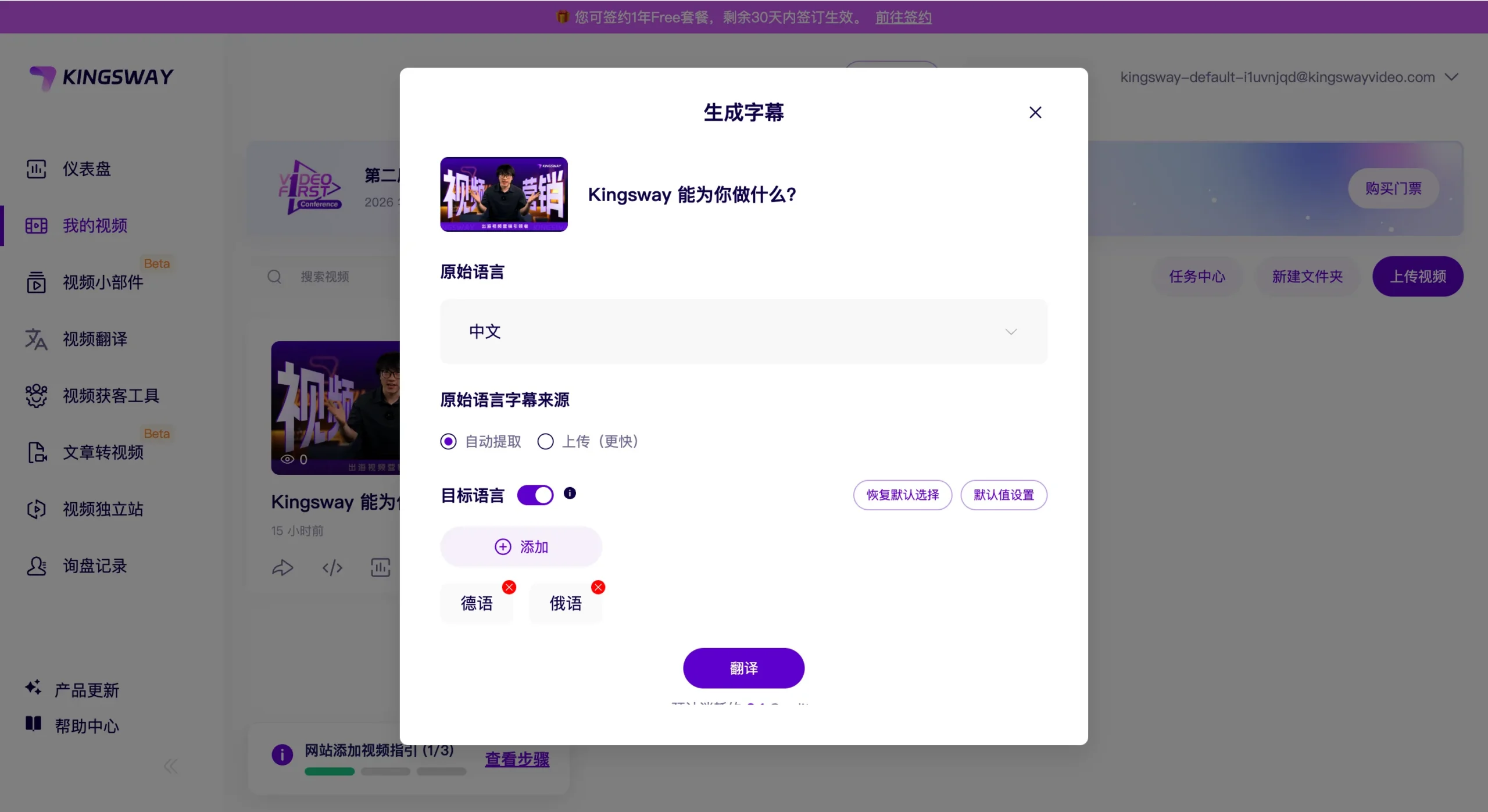Select the 自动提取 radio option
1488x812 pixels.
(448, 442)
